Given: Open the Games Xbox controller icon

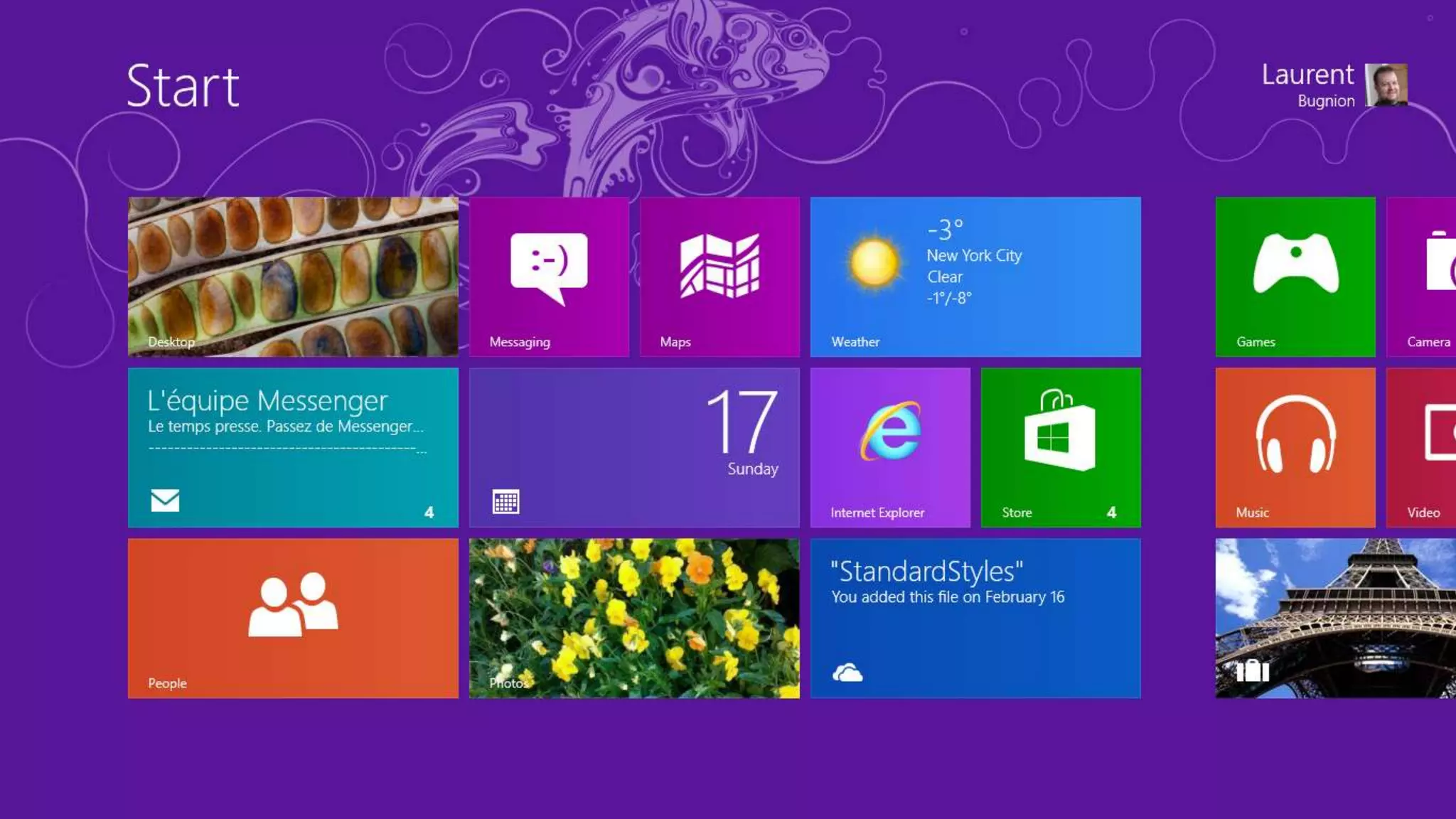Looking at the screenshot, I should pyautogui.click(x=1295, y=264).
